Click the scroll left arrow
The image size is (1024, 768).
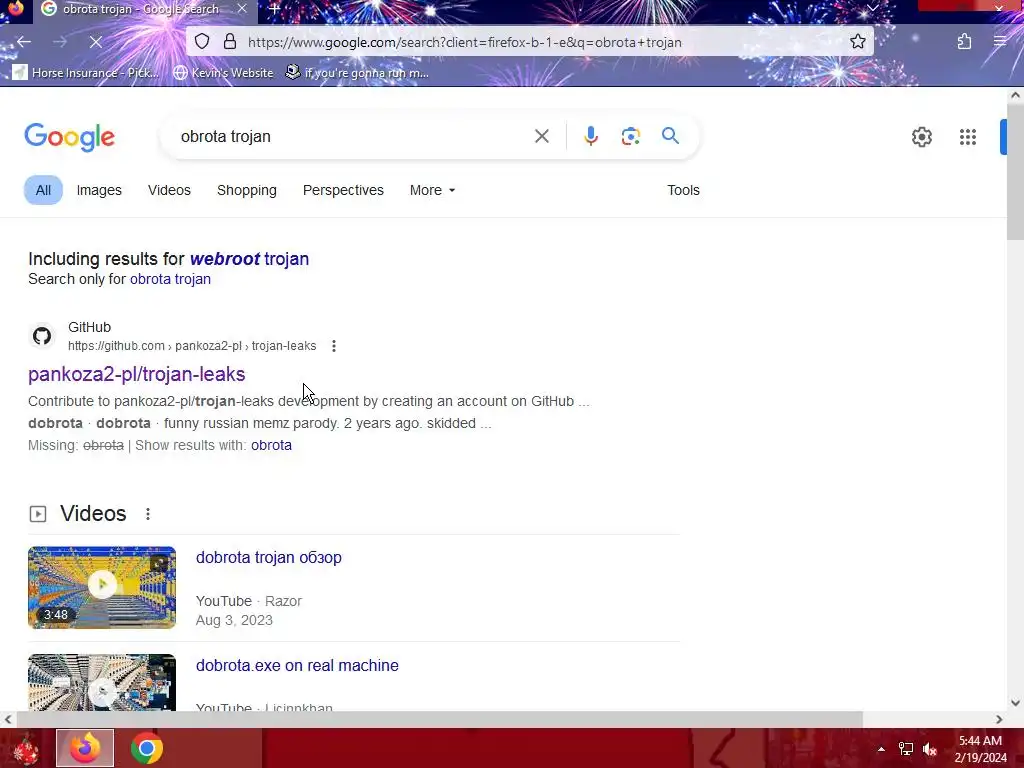7,719
